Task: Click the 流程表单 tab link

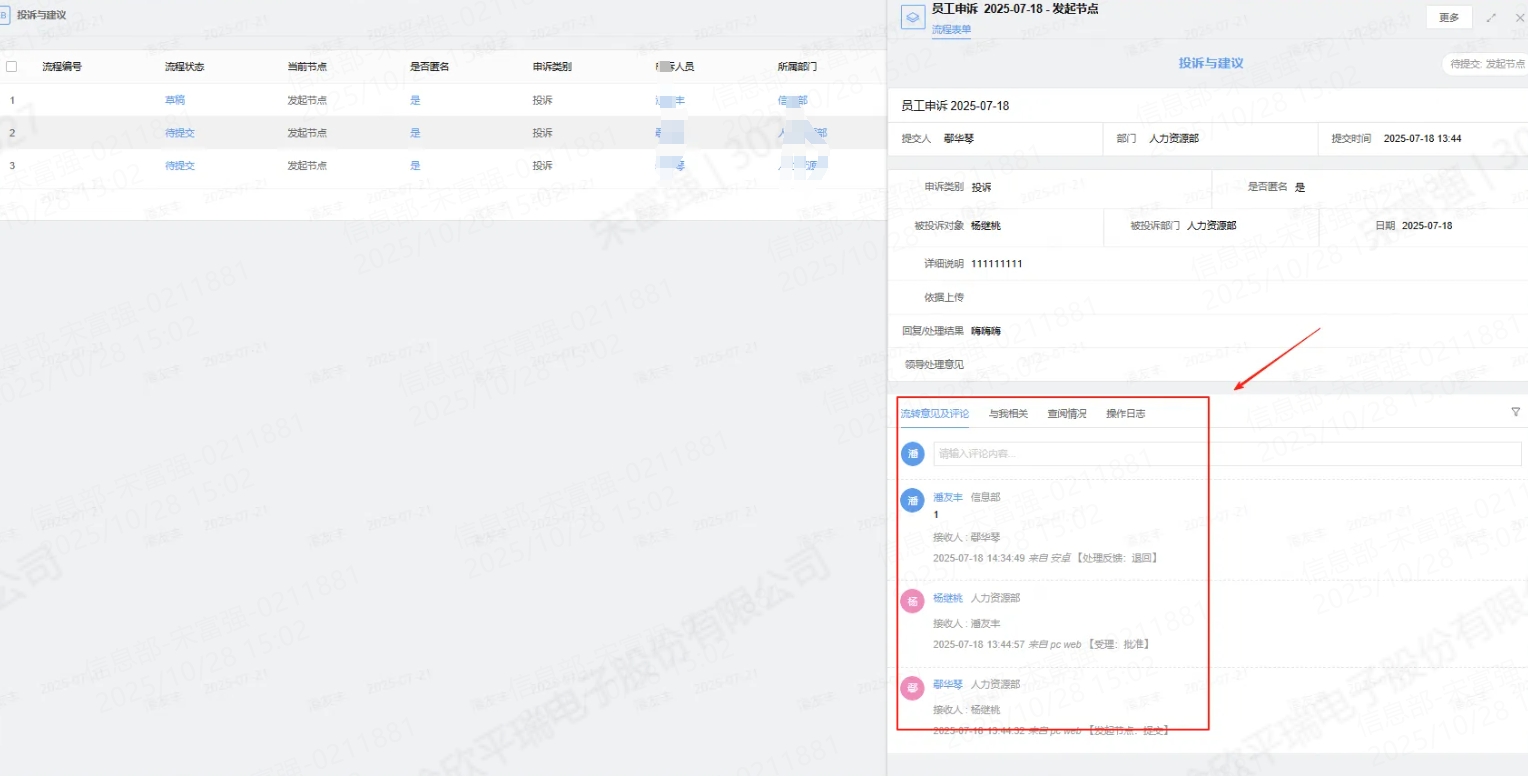Action: pos(951,30)
